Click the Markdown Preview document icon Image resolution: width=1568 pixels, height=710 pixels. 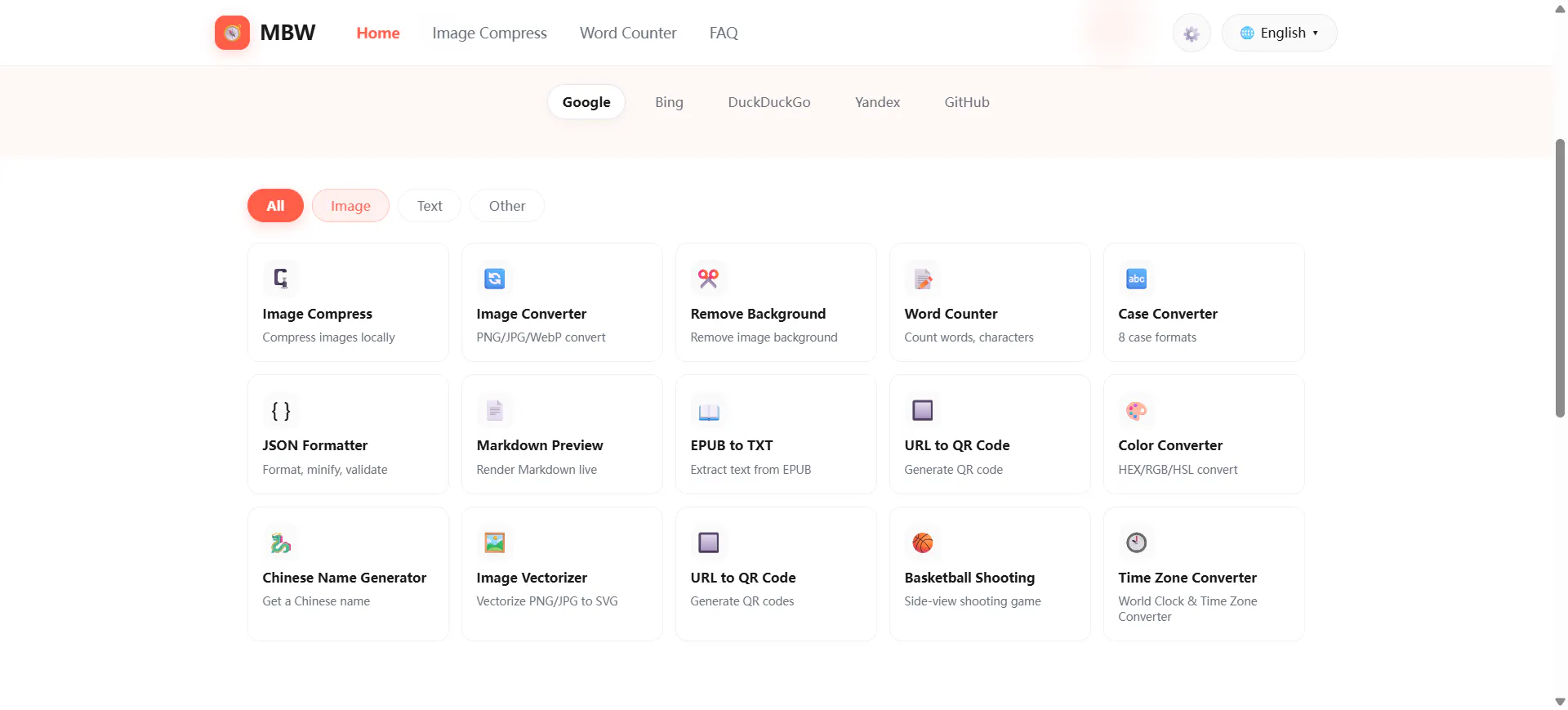tap(495, 410)
